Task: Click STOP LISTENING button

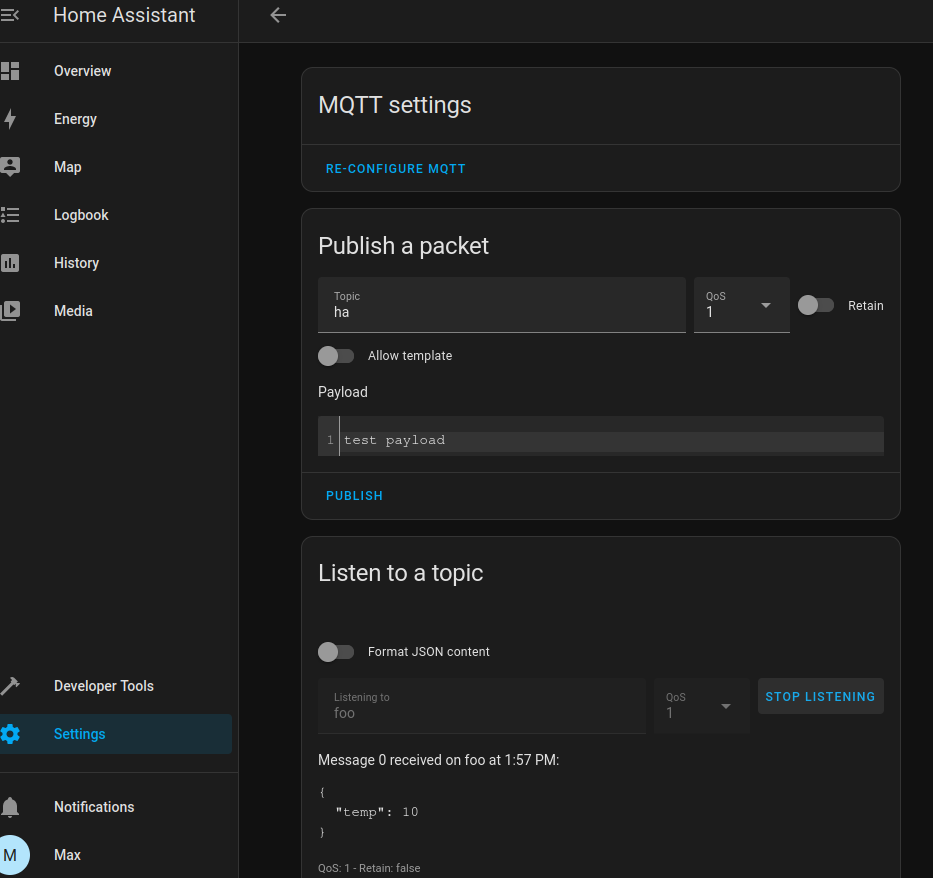Action: coord(820,697)
